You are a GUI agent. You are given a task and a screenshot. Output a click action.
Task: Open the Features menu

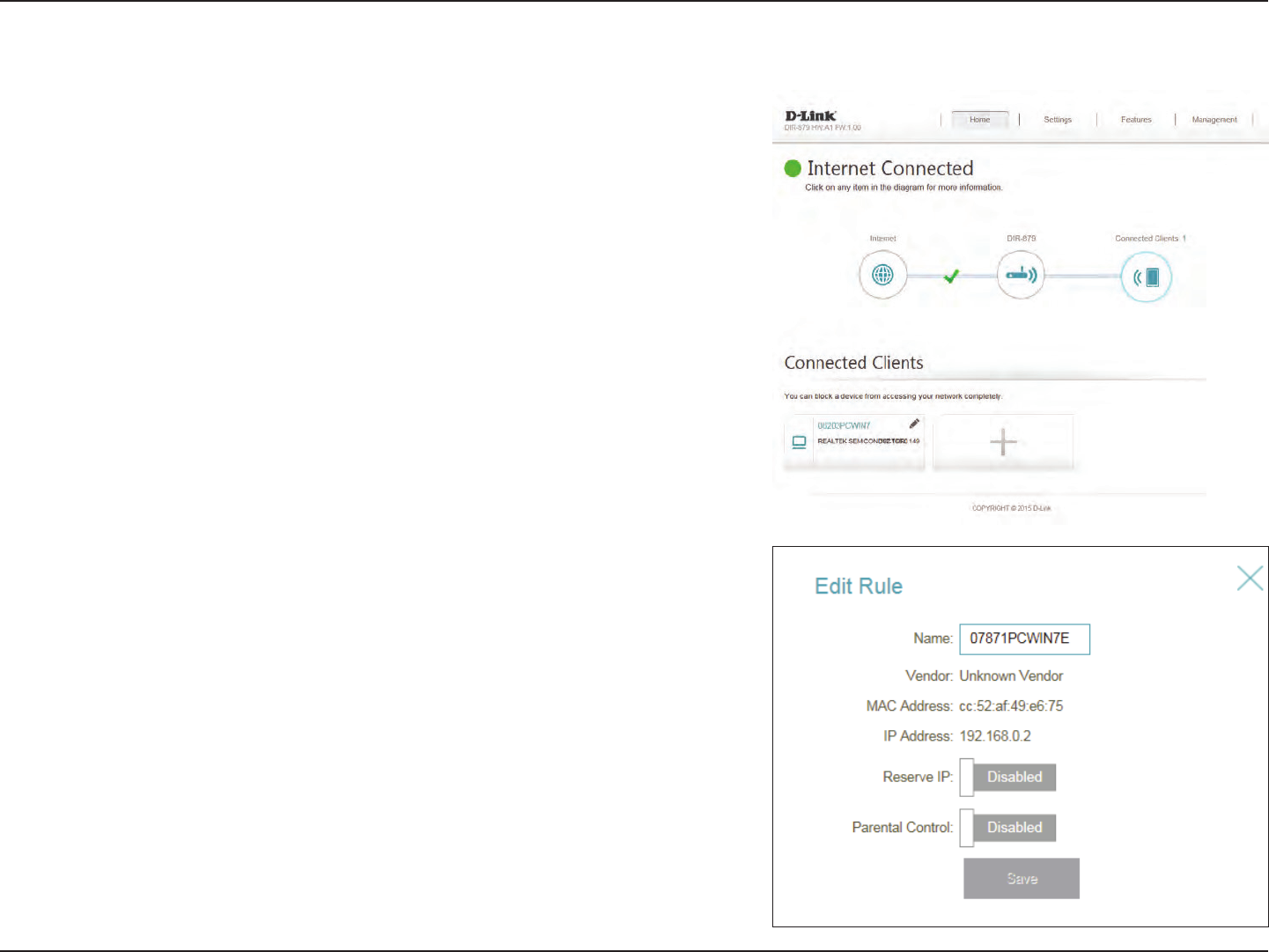click(x=1136, y=120)
